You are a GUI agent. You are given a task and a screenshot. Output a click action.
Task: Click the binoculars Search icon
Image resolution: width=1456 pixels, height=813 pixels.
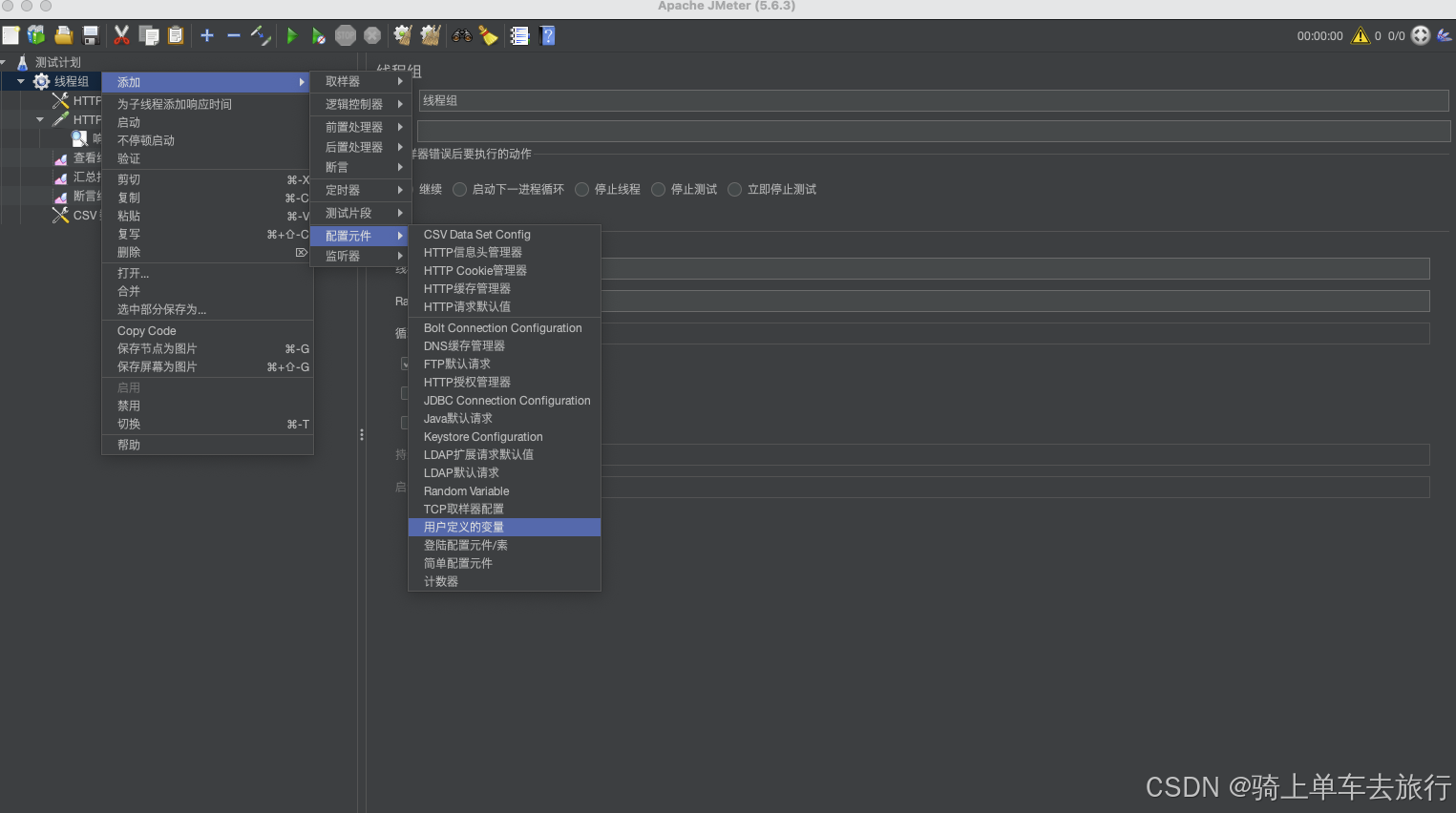click(x=462, y=35)
